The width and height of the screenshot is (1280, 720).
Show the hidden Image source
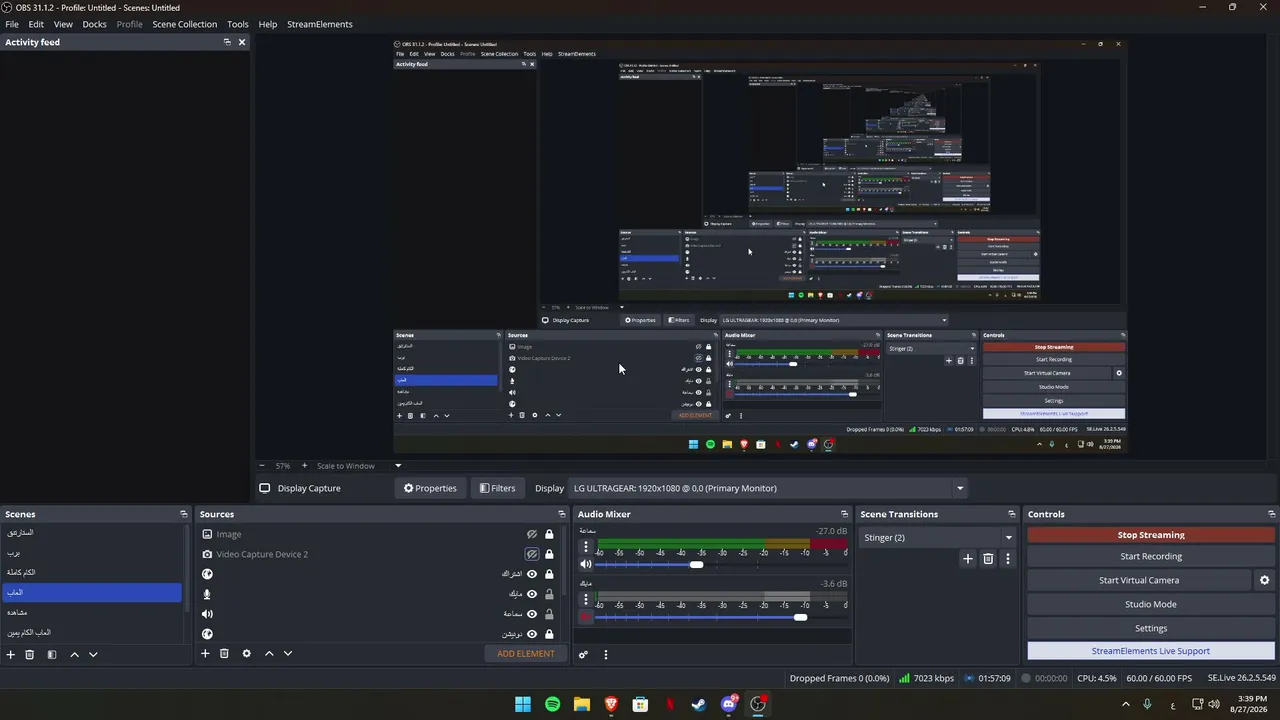tap(532, 534)
